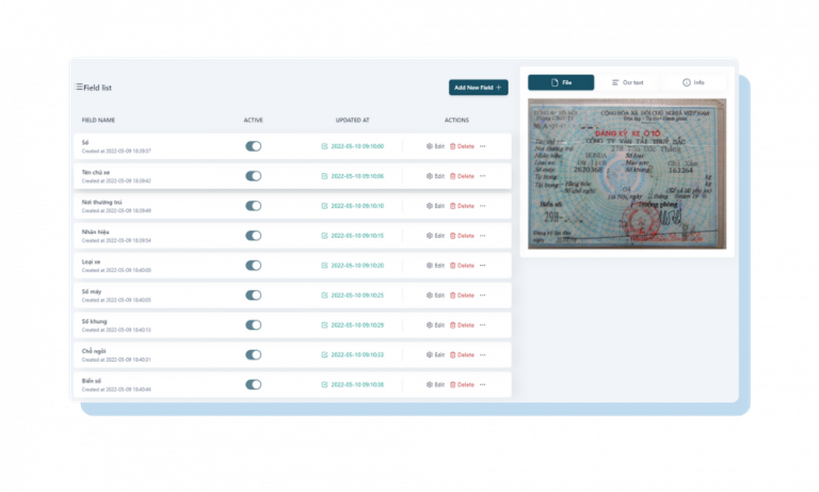819x492 pixels.
Task: Open more options for Số row
Action: [483, 146]
